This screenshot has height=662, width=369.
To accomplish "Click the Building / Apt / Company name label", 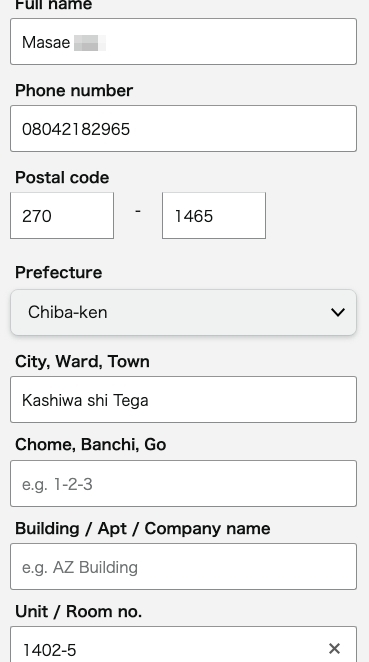I will pyautogui.click(x=143, y=529).
